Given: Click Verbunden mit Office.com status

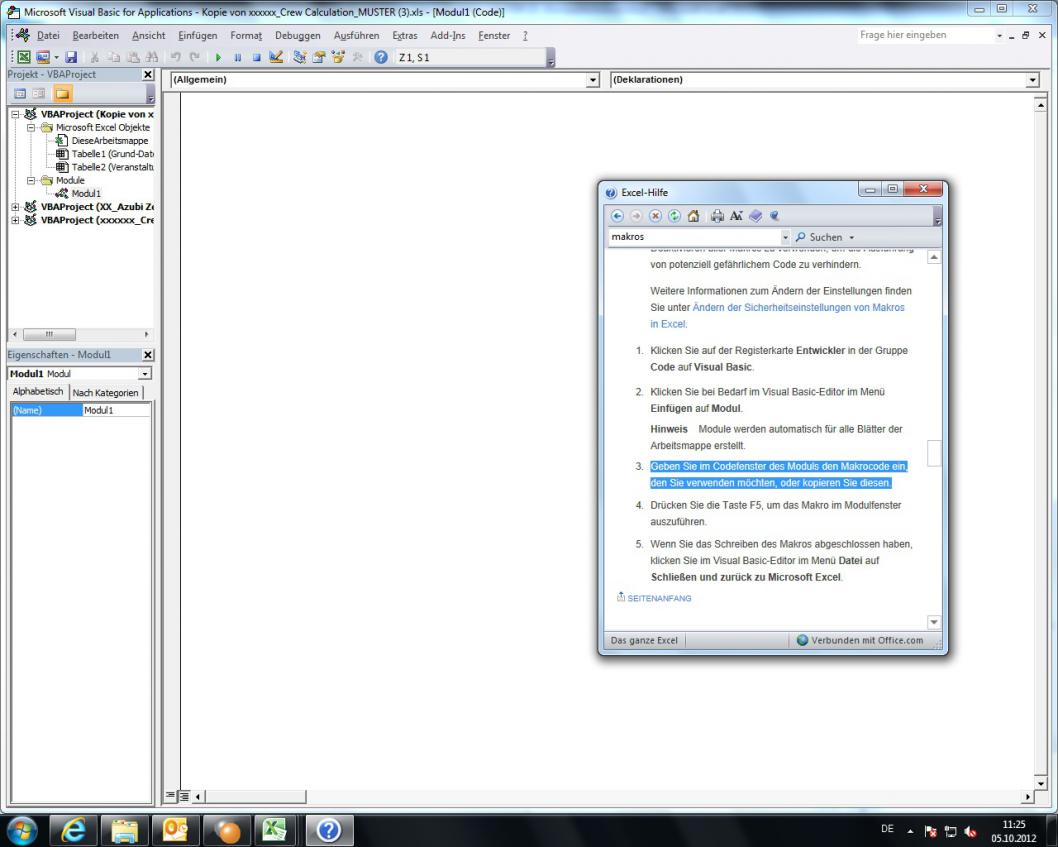Looking at the screenshot, I should pyautogui.click(x=860, y=640).
